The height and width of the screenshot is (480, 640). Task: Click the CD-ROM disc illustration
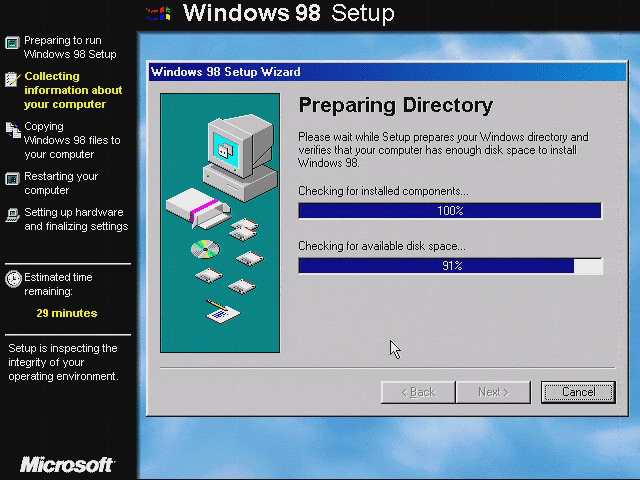coord(205,249)
